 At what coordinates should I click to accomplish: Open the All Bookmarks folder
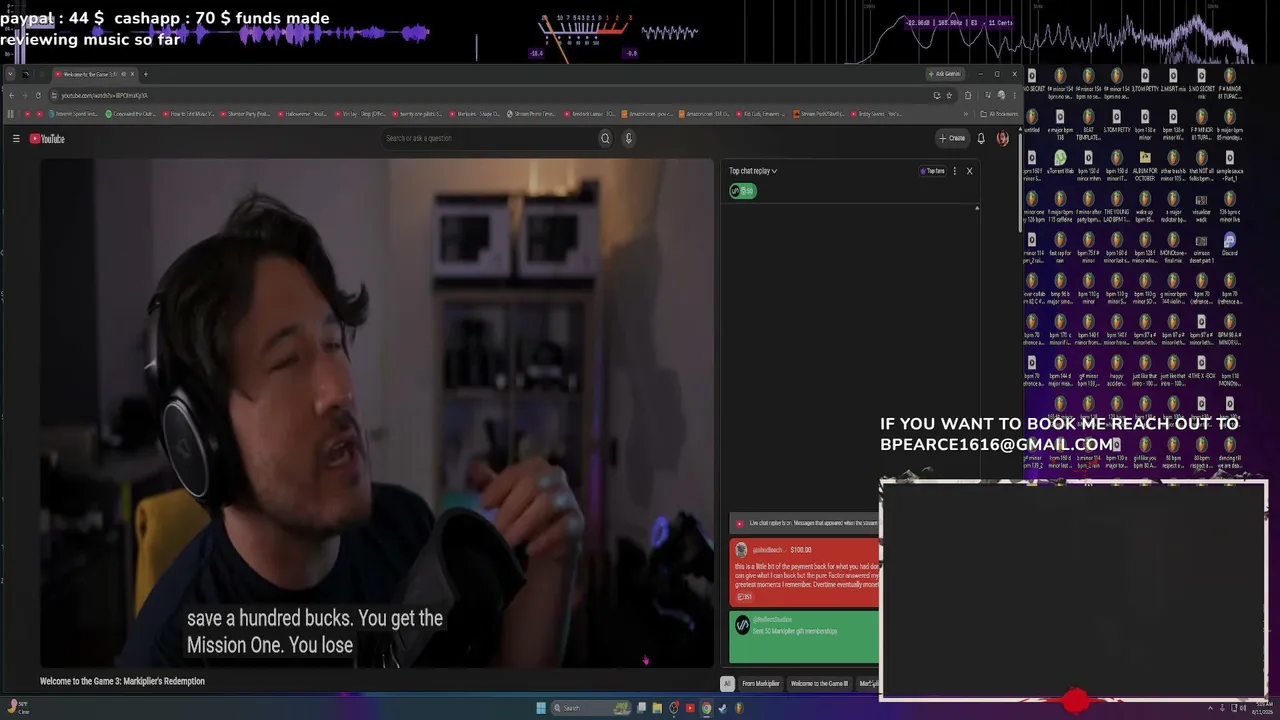(x=1000, y=114)
